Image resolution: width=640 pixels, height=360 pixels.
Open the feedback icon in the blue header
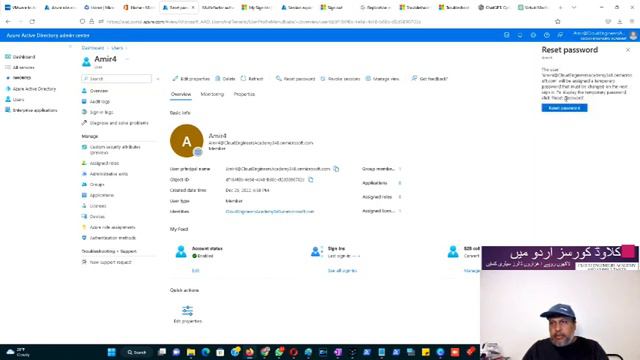pyautogui.click(x=560, y=36)
